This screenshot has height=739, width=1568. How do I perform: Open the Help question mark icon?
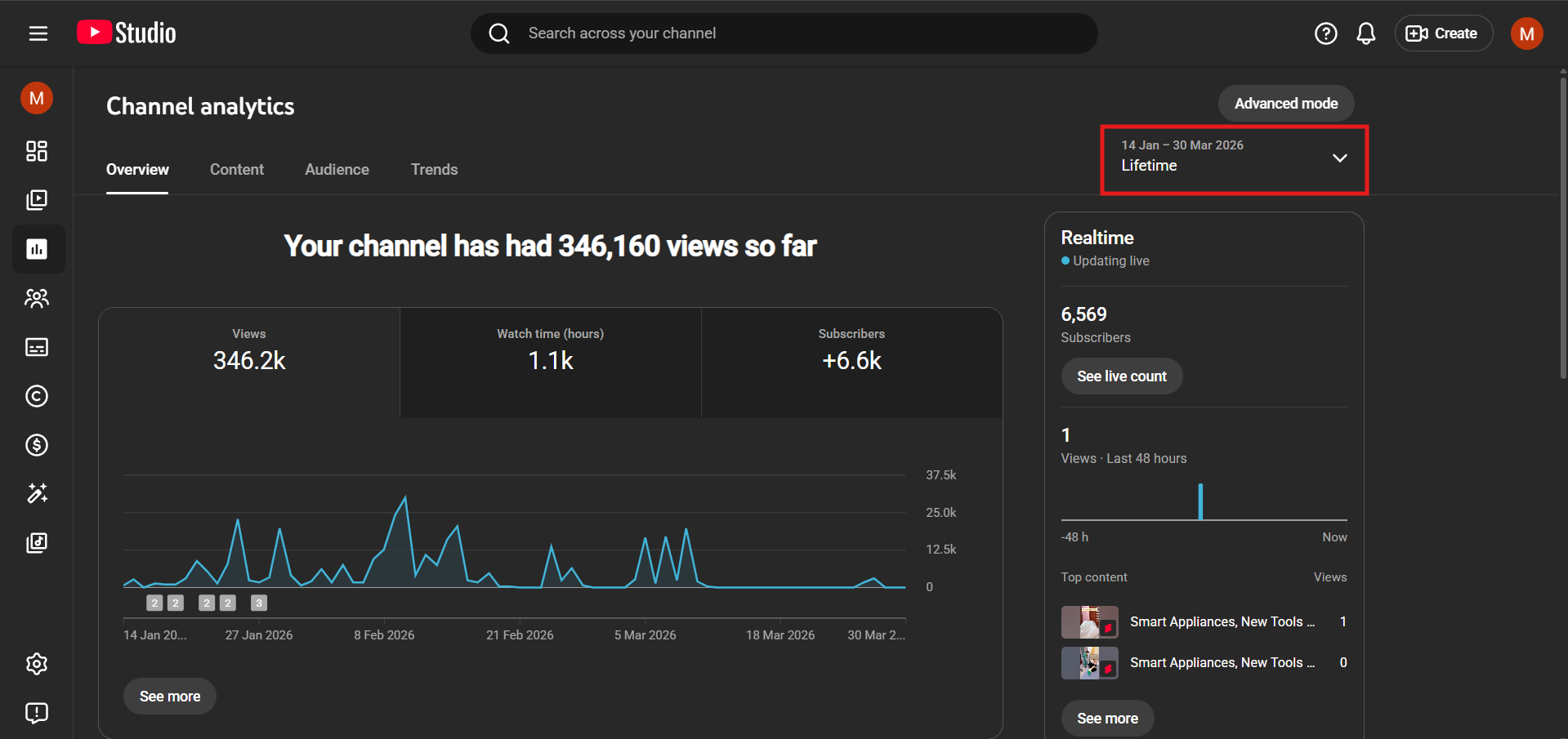pyautogui.click(x=1325, y=33)
